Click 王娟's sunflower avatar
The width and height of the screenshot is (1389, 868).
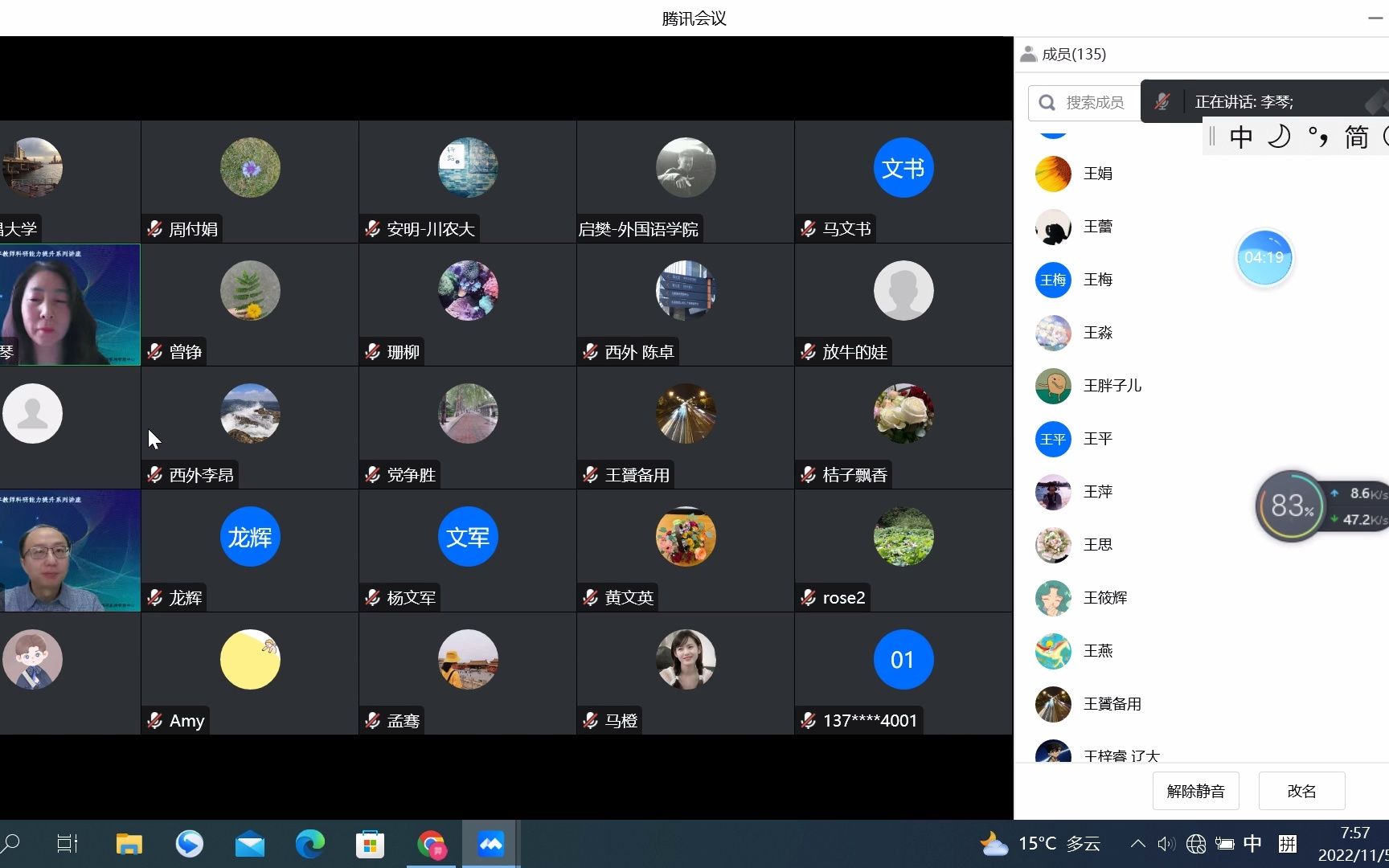(x=1053, y=174)
